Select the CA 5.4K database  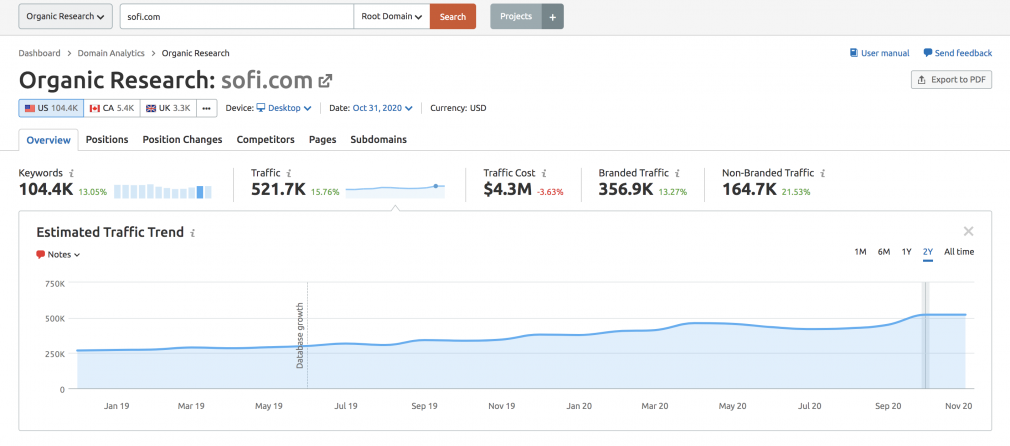[x=112, y=108]
